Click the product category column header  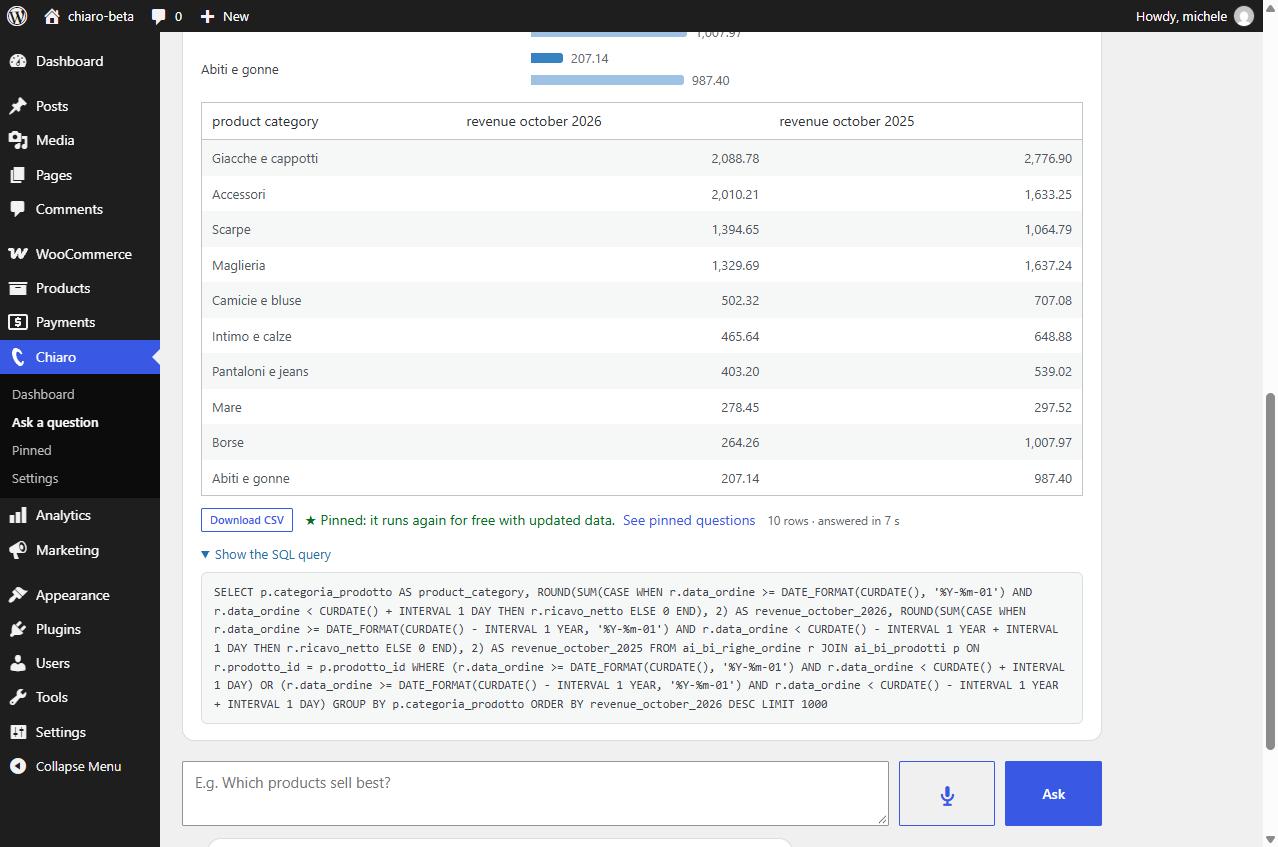[265, 121]
